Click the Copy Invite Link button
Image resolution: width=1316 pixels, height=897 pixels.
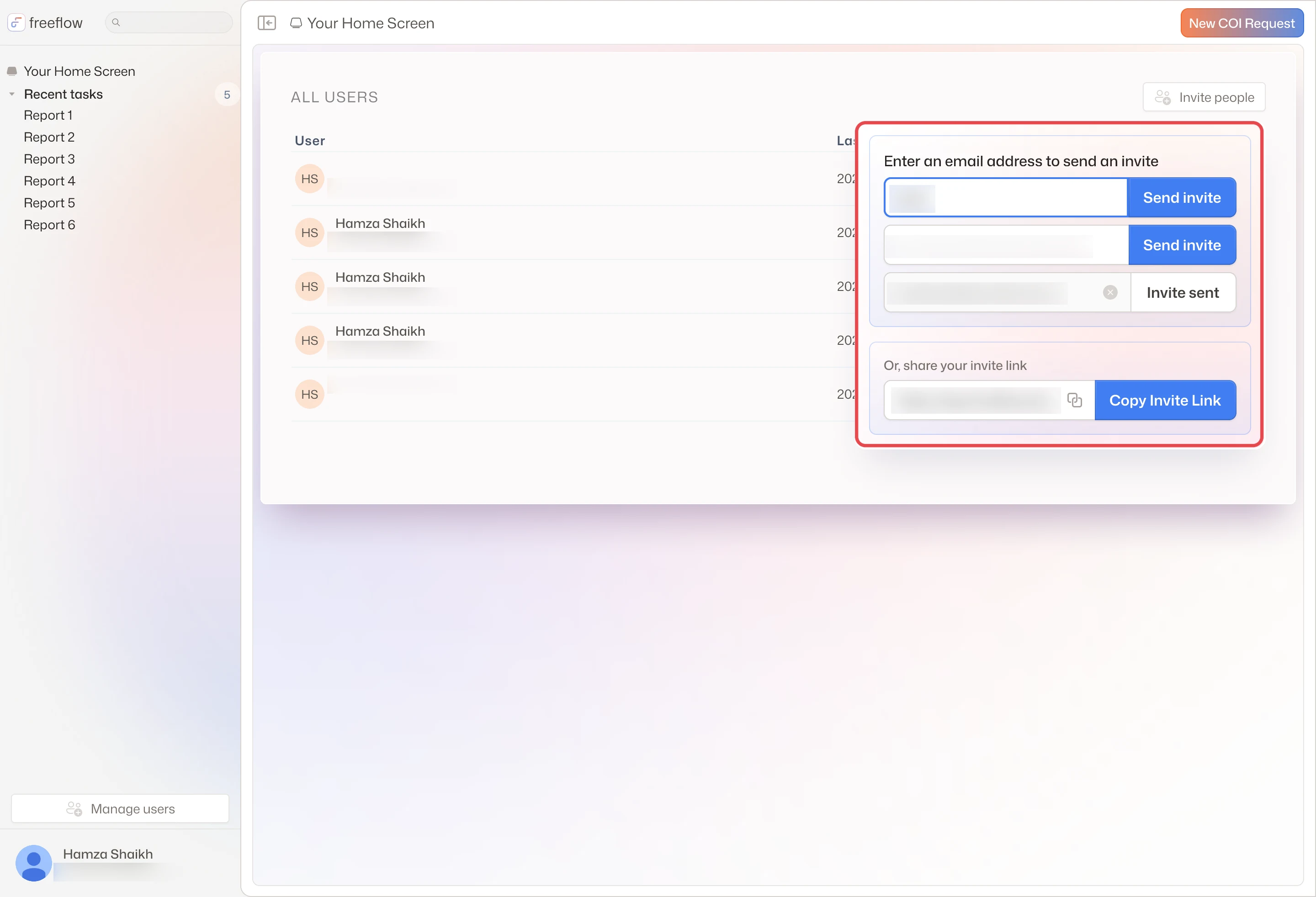(1165, 400)
